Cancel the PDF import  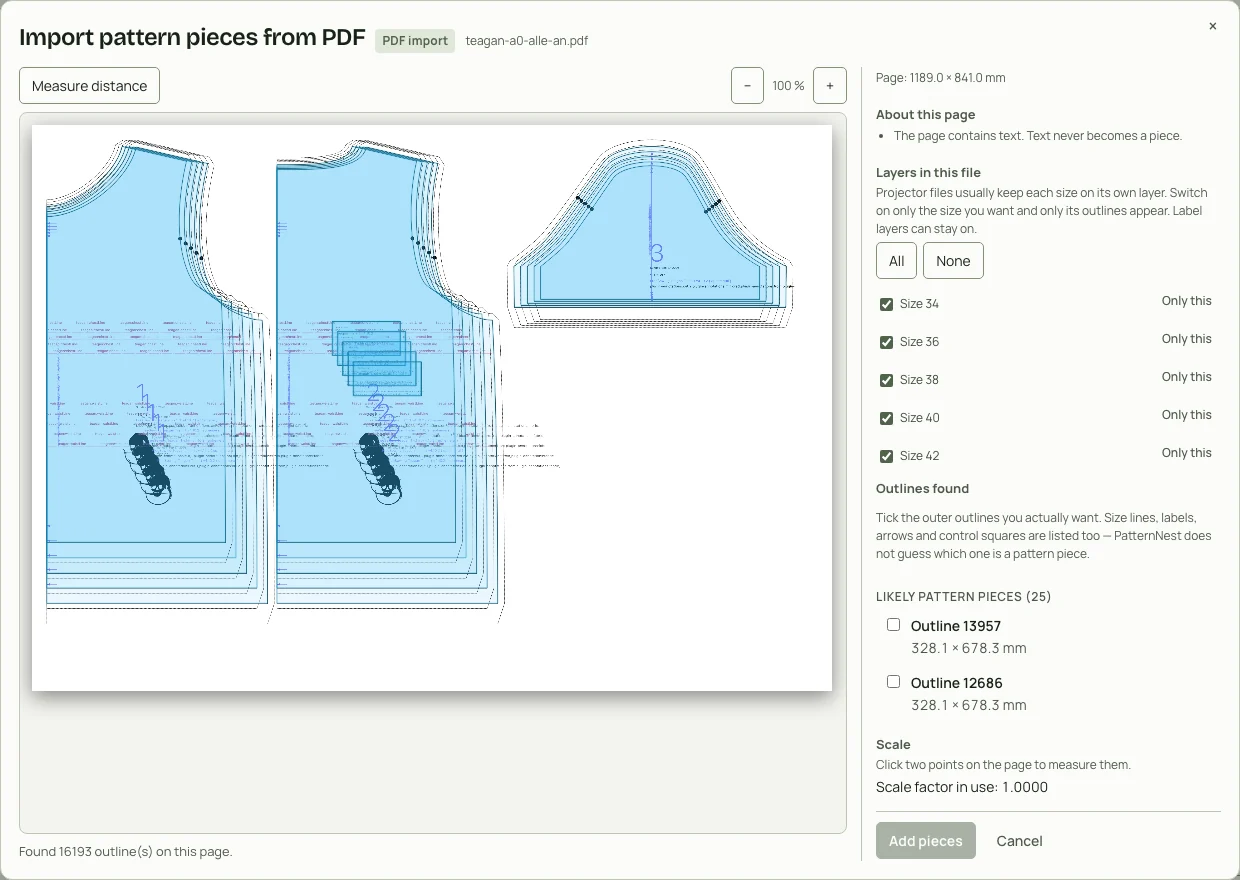click(1019, 841)
